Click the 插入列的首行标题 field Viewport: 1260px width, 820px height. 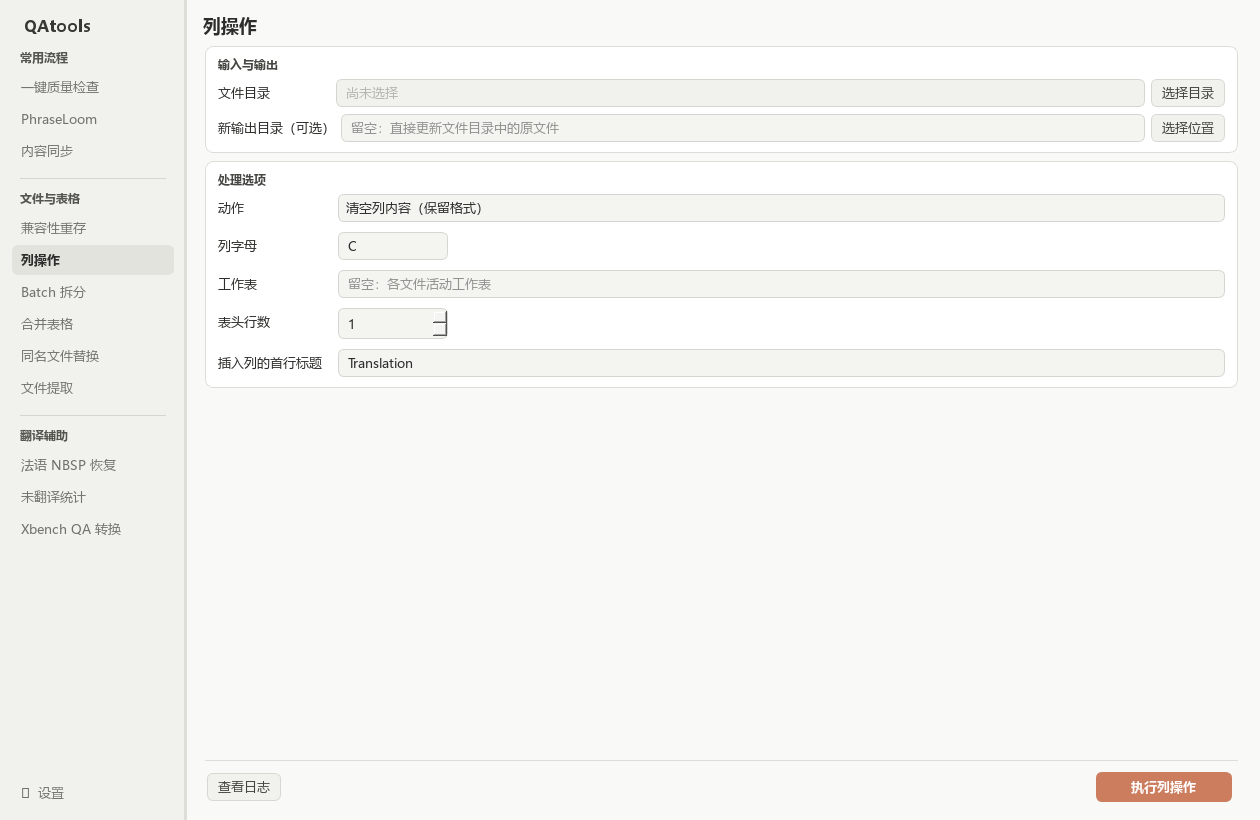coord(781,363)
